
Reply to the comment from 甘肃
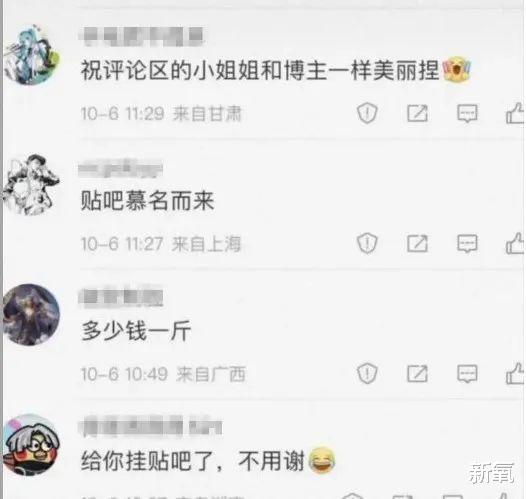[467, 113]
